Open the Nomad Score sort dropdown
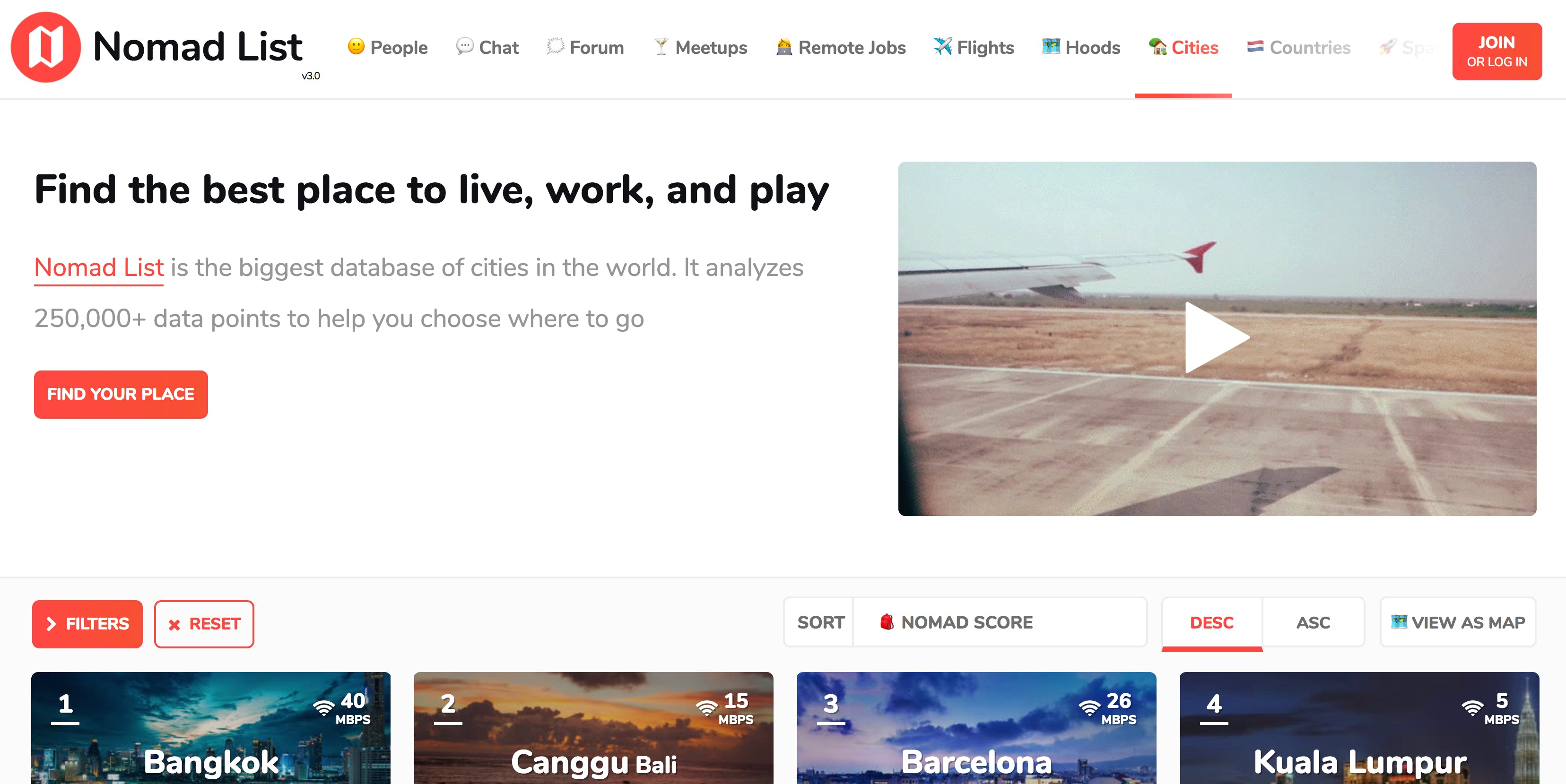The height and width of the screenshot is (784, 1566). [1000, 622]
